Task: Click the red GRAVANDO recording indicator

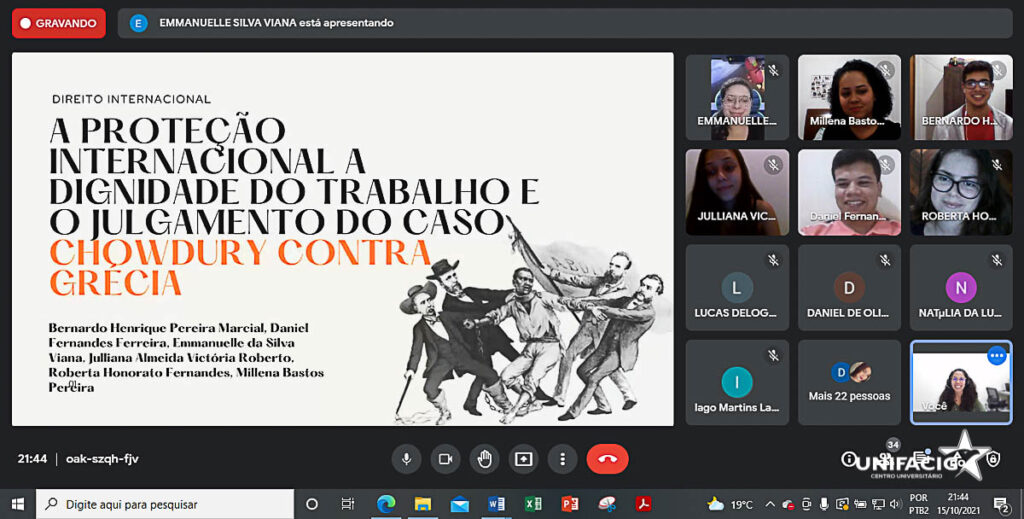Action: [59, 23]
